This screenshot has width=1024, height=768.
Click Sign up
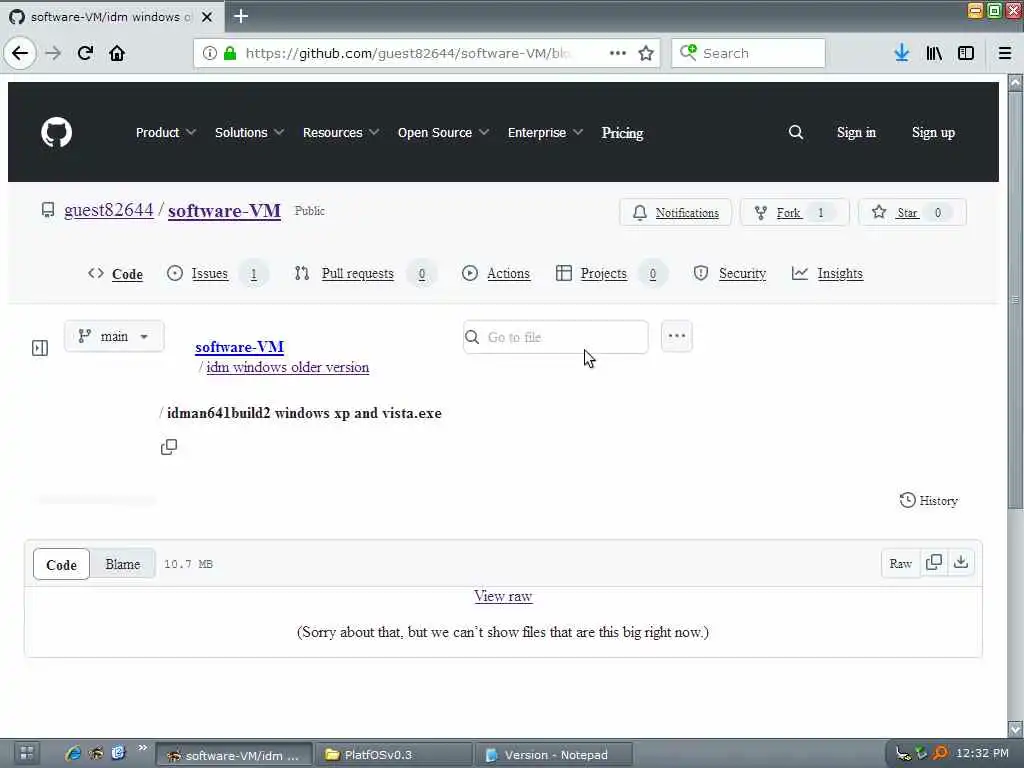933,133
